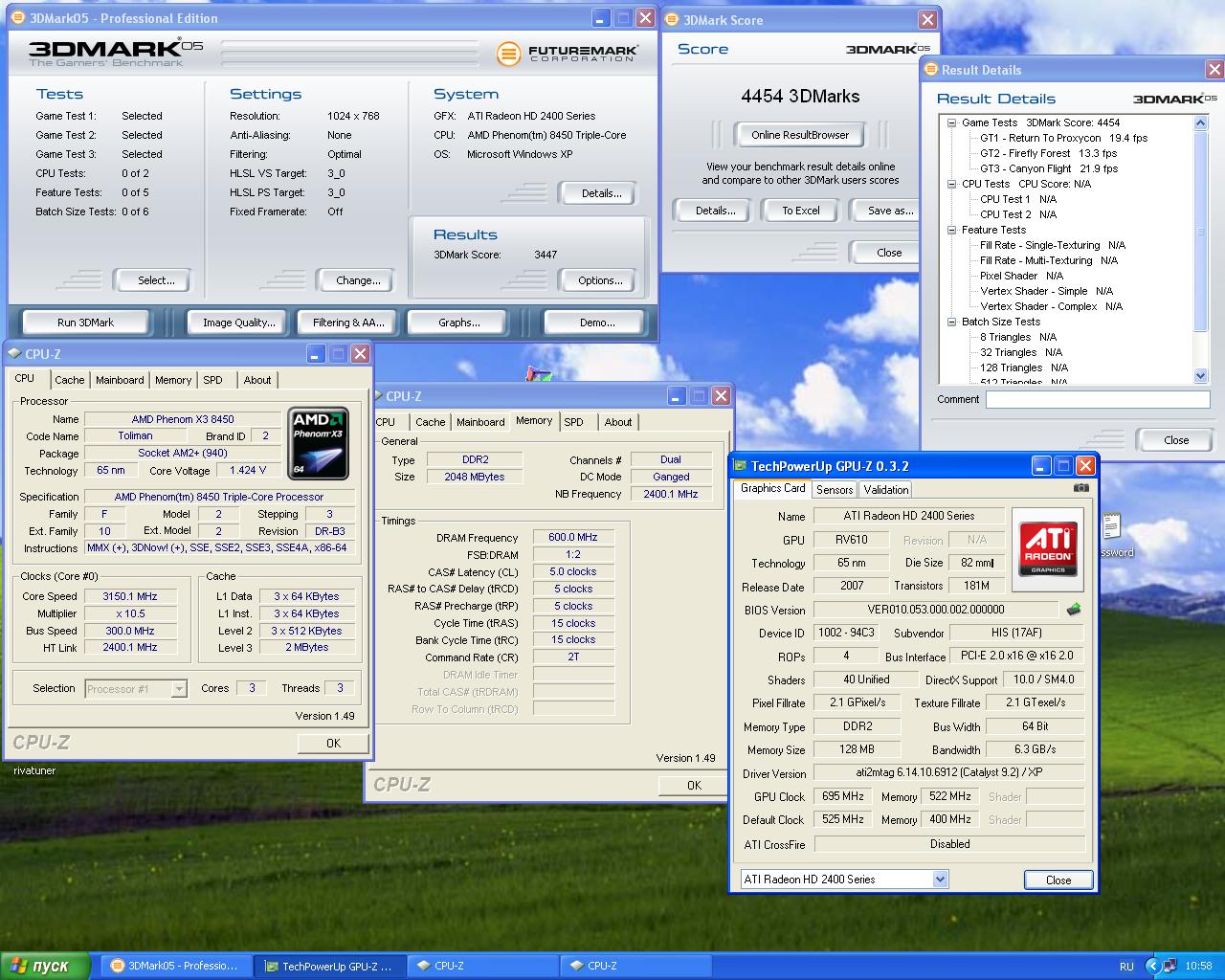
Task: Click the 3DMark Score window title icon
Action: (672, 20)
